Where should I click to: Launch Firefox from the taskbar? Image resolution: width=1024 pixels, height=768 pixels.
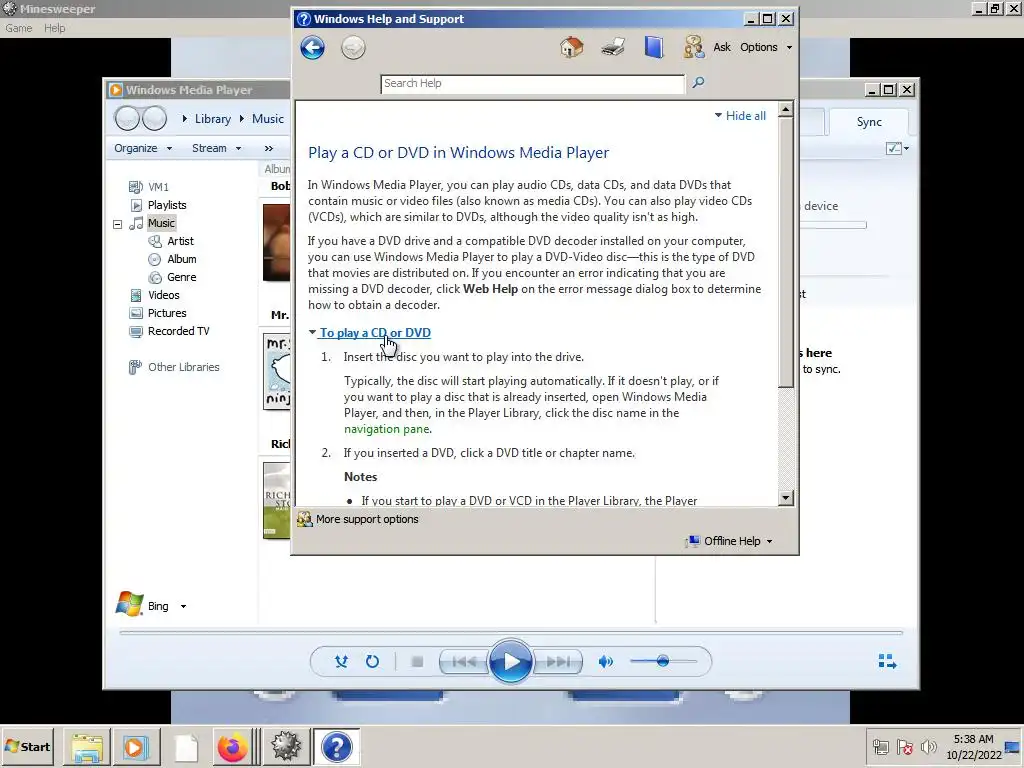tap(232, 747)
